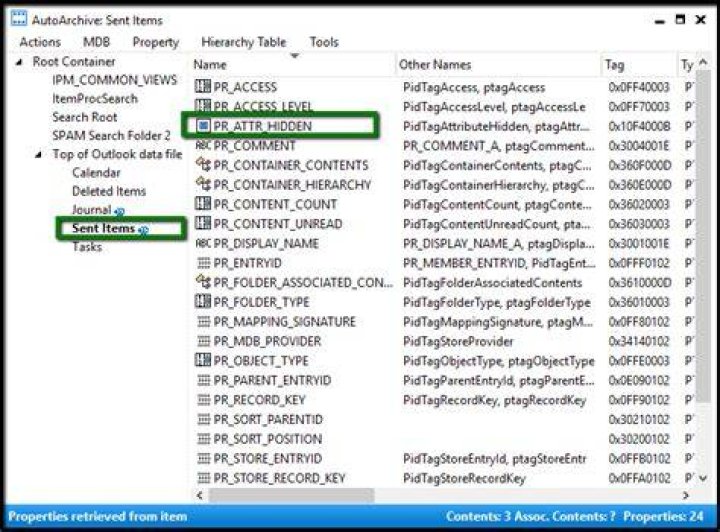Click the string icon beside PR_COMMENT
Image resolution: width=720 pixels, height=532 pixels.
click(203, 146)
